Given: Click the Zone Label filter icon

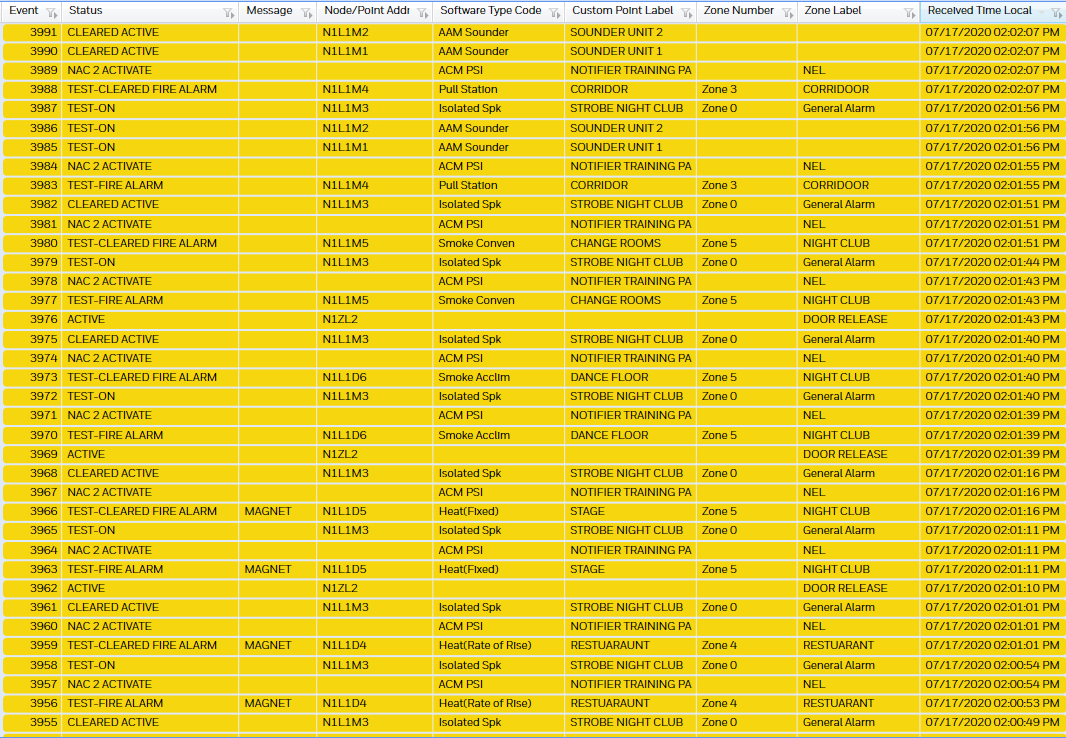Looking at the screenshot, I should [909, 13].
